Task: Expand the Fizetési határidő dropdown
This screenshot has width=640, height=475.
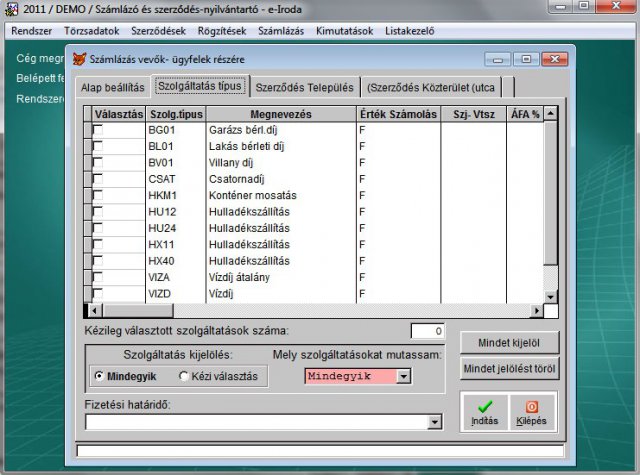Action: coord(434,423)
